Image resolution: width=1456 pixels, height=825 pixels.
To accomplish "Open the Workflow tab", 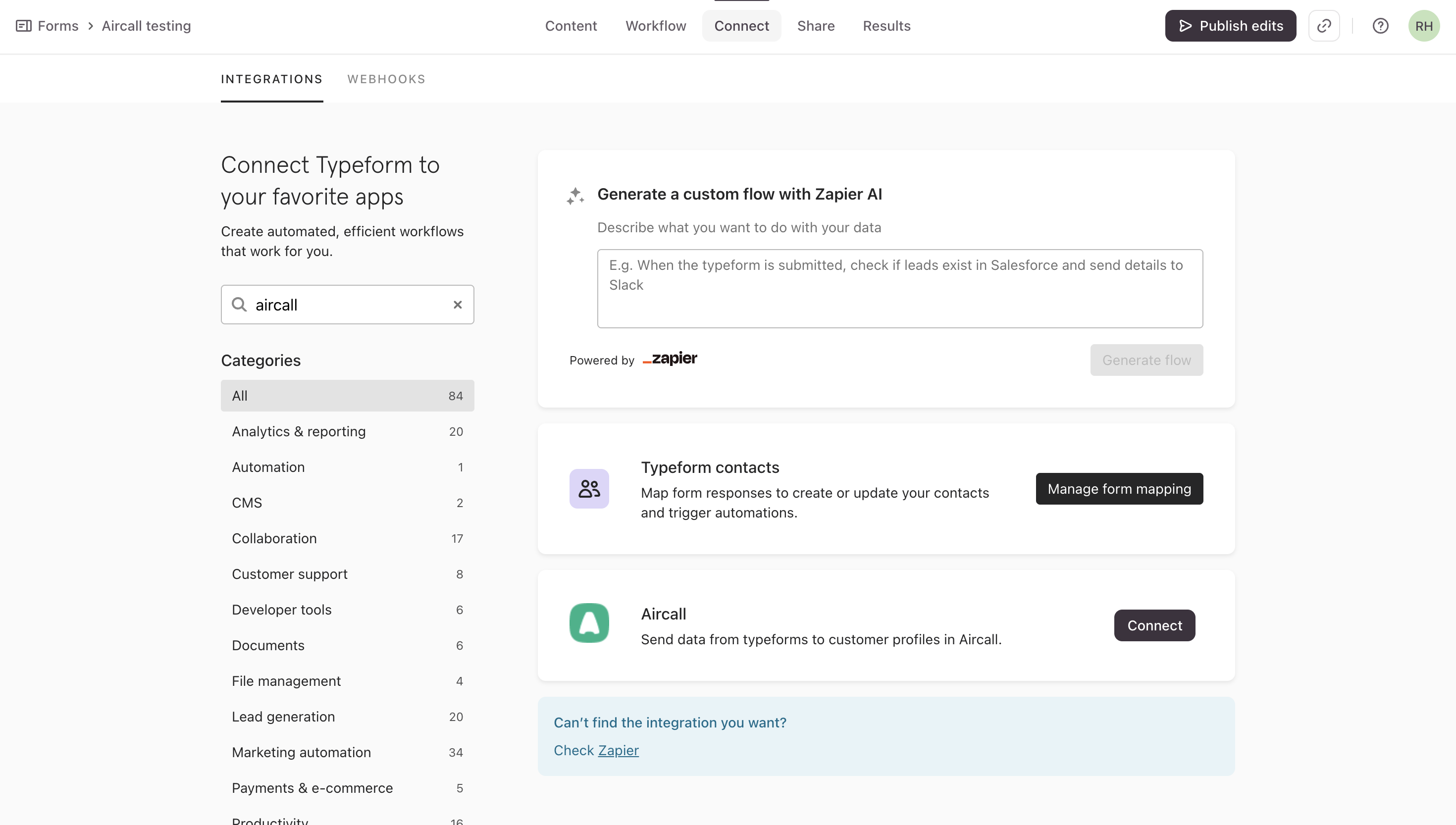I will pos(656,25).
